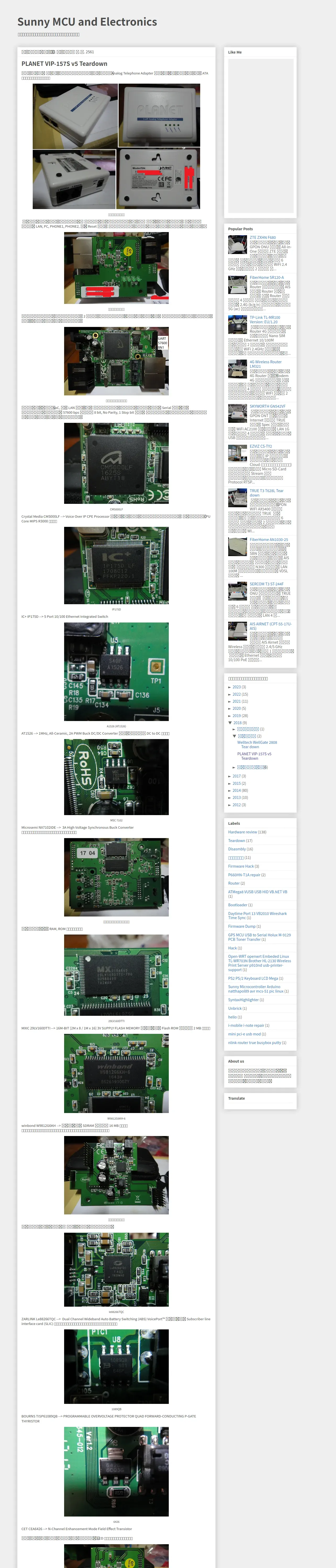
Task: Expand the 2019 archive arrow
Action: tap(230, 716)
